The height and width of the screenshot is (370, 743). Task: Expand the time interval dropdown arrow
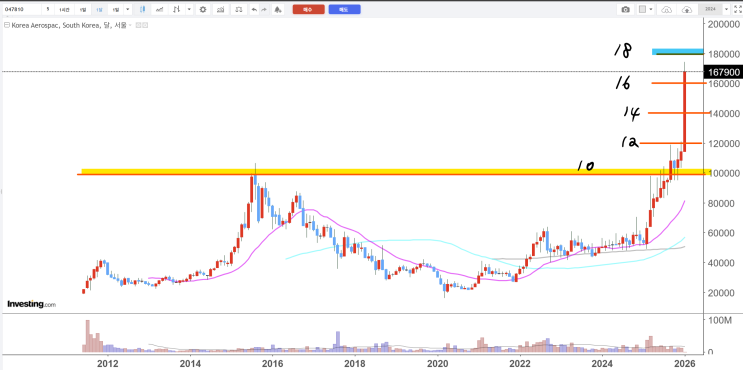128,9
